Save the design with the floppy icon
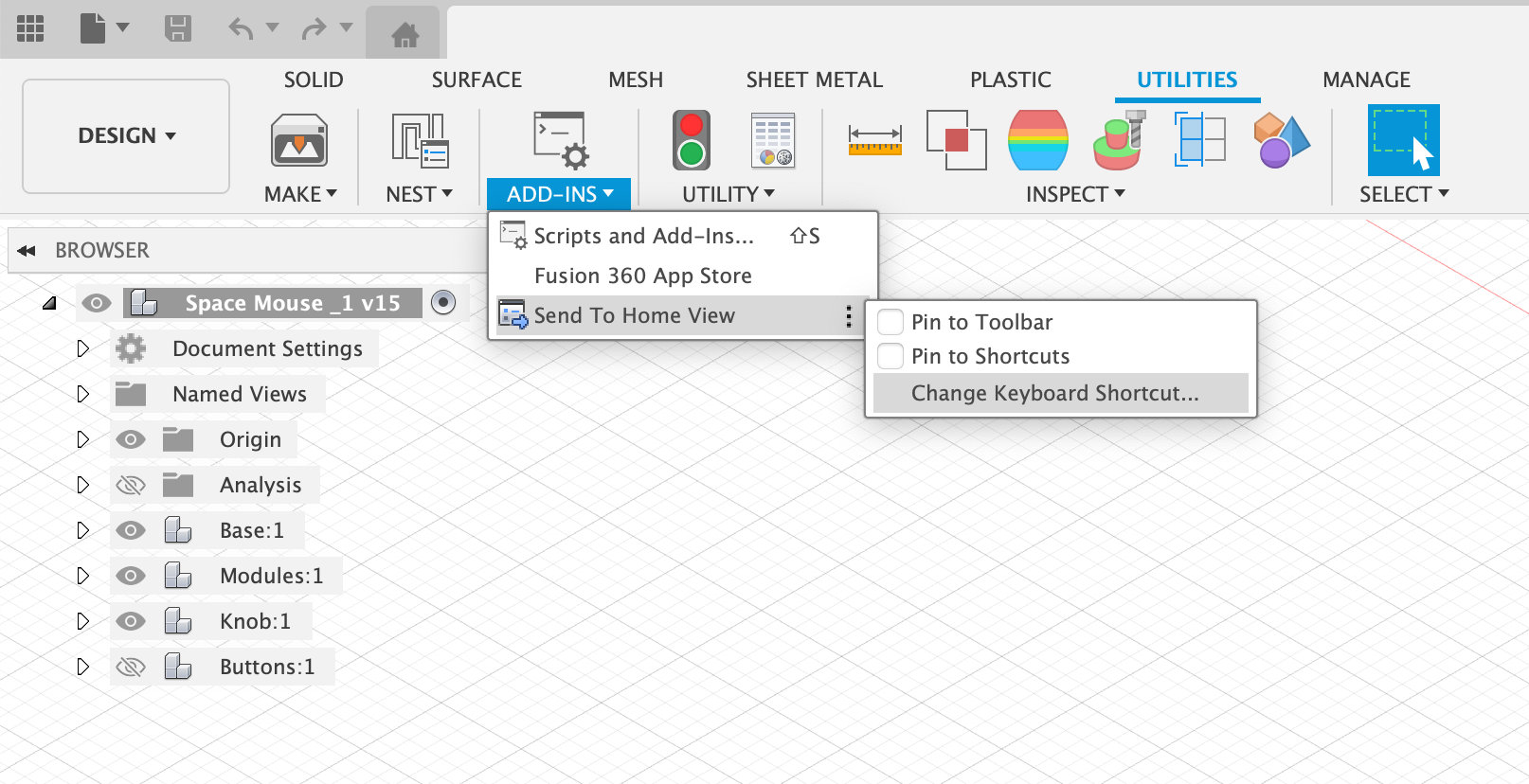This screenshot has height=784, width=1529. coord(178,28)
